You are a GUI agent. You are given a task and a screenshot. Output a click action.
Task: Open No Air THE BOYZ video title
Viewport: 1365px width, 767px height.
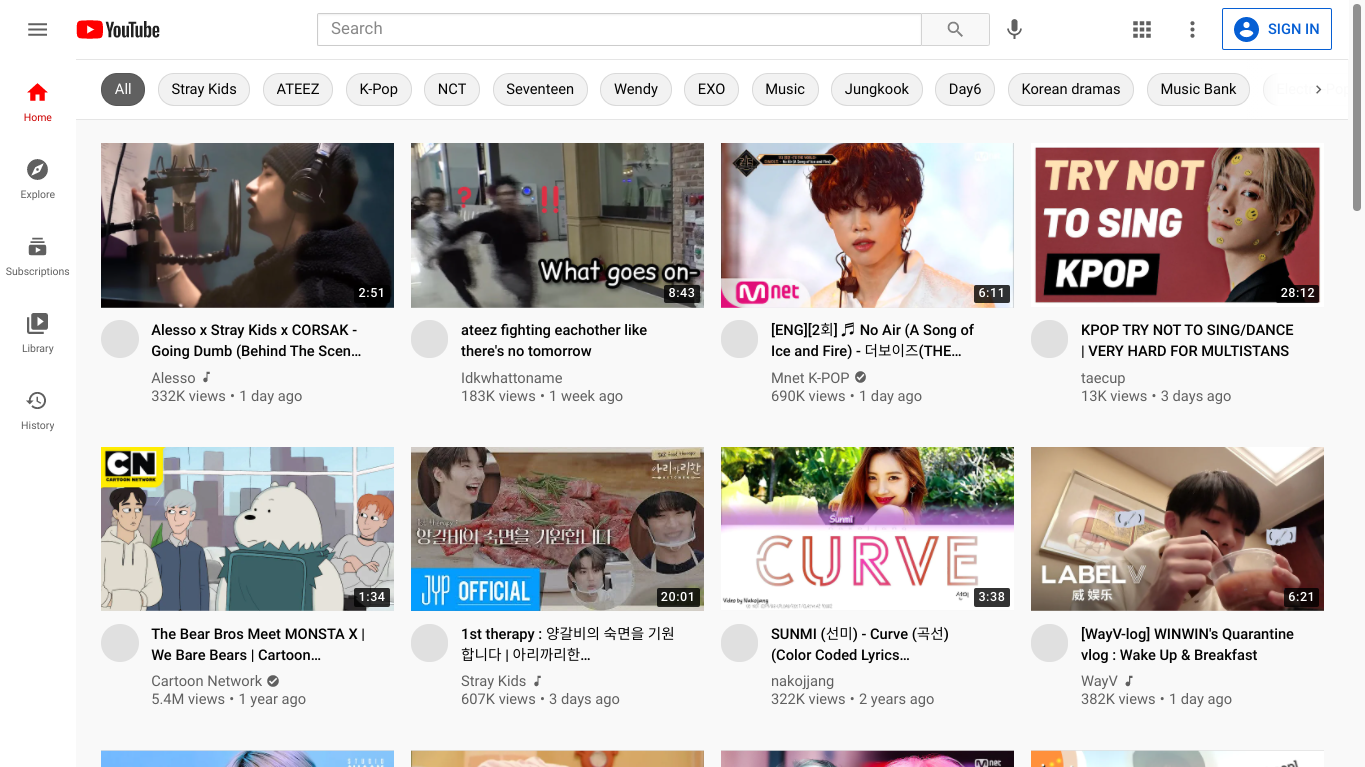pos(872,340)
